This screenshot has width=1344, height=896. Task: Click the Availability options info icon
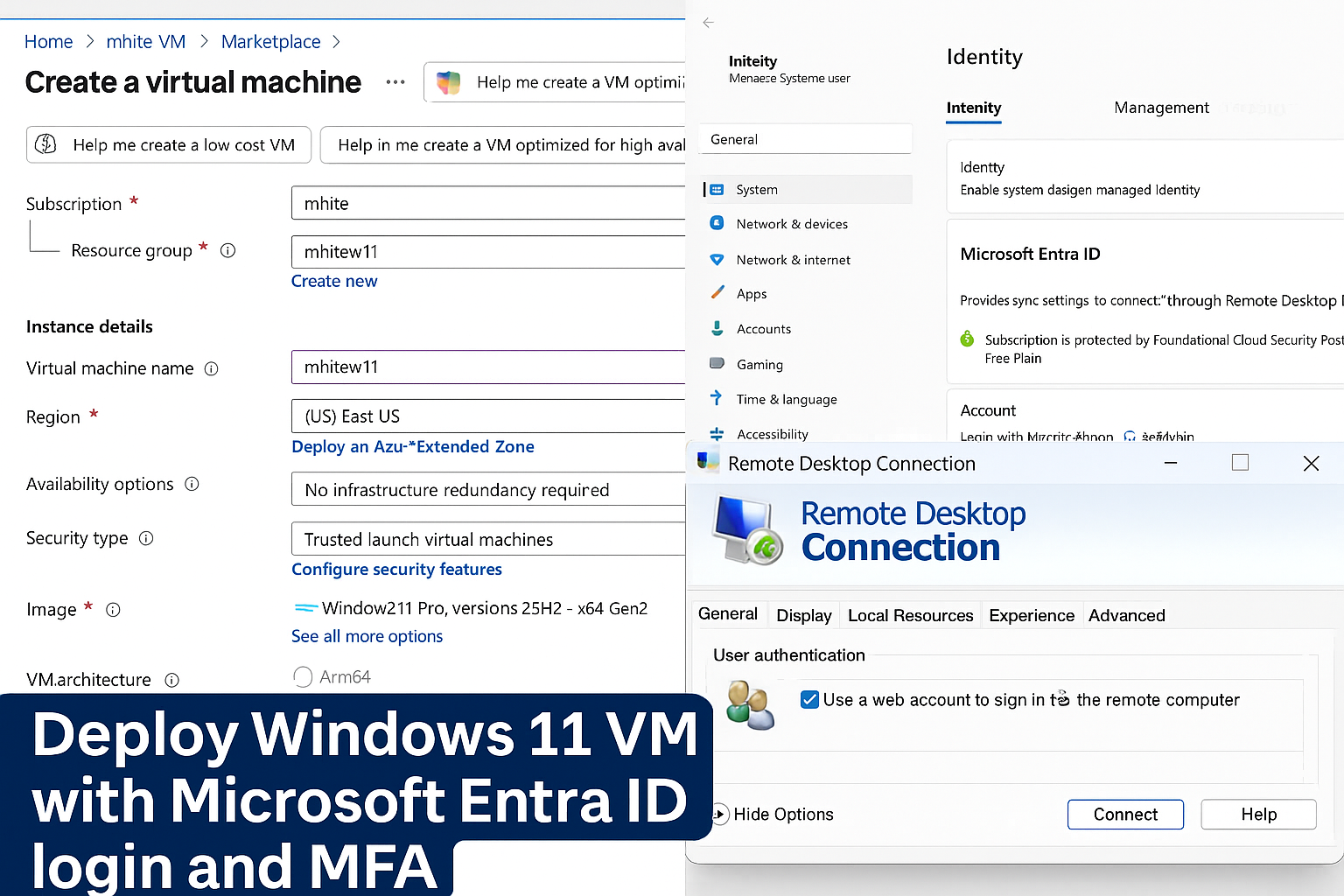(192, 484)
